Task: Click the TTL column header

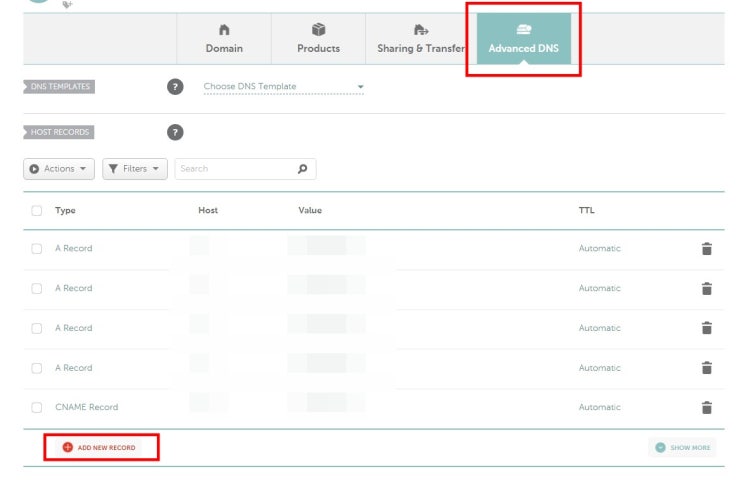Action: point(587,210)
